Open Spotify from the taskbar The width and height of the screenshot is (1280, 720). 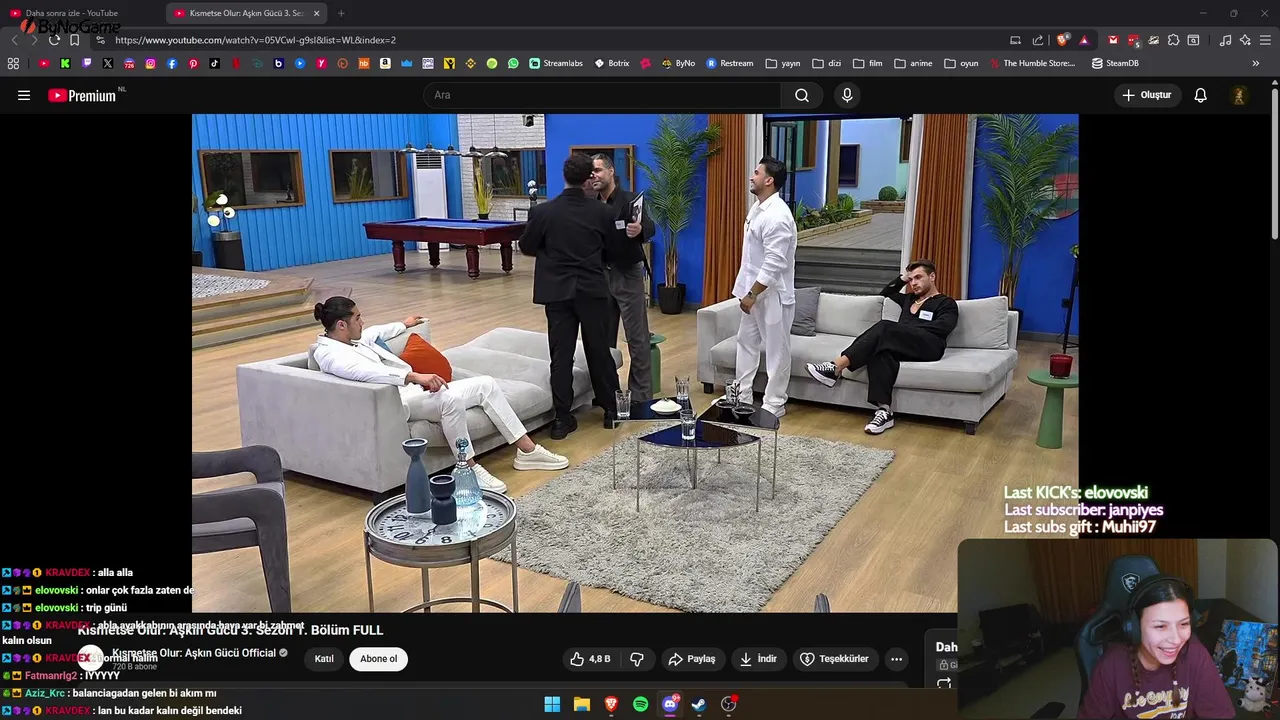click(640, 704)
